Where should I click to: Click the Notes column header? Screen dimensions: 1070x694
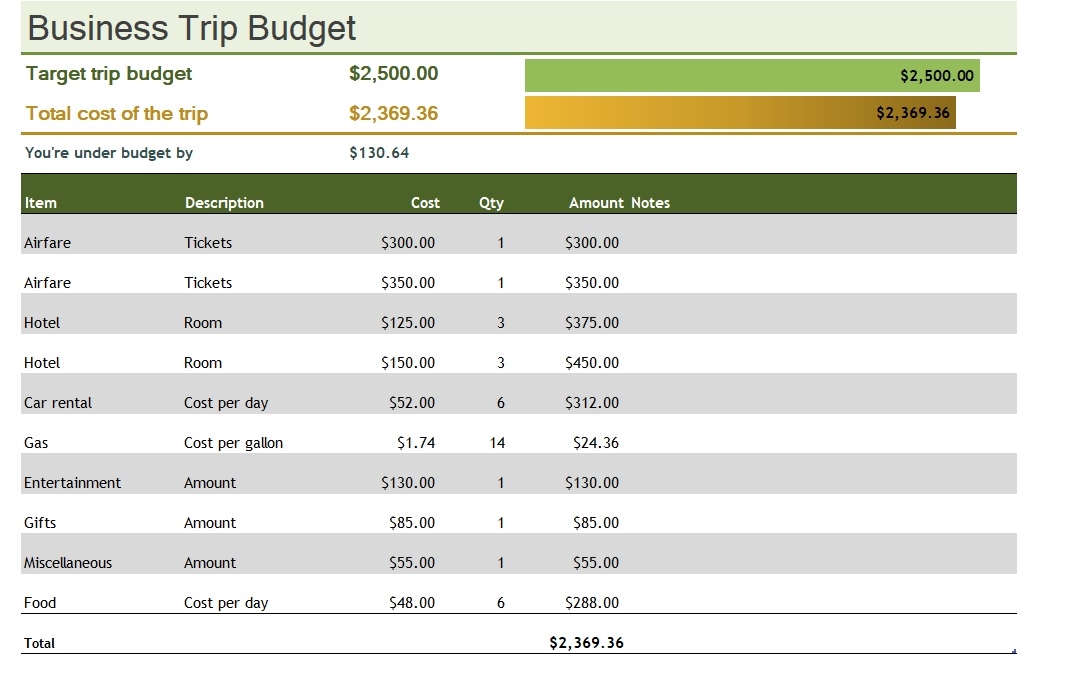[x=651, y=203]
